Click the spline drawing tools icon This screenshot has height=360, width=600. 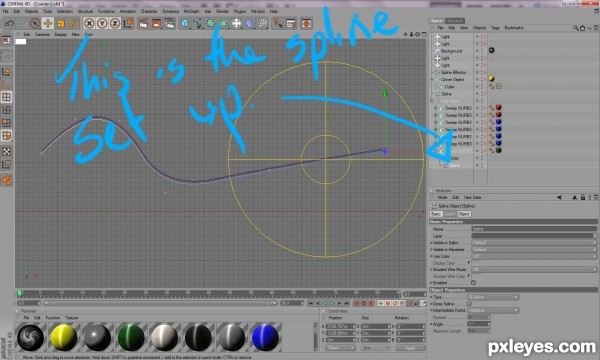[x=198, y=24]
